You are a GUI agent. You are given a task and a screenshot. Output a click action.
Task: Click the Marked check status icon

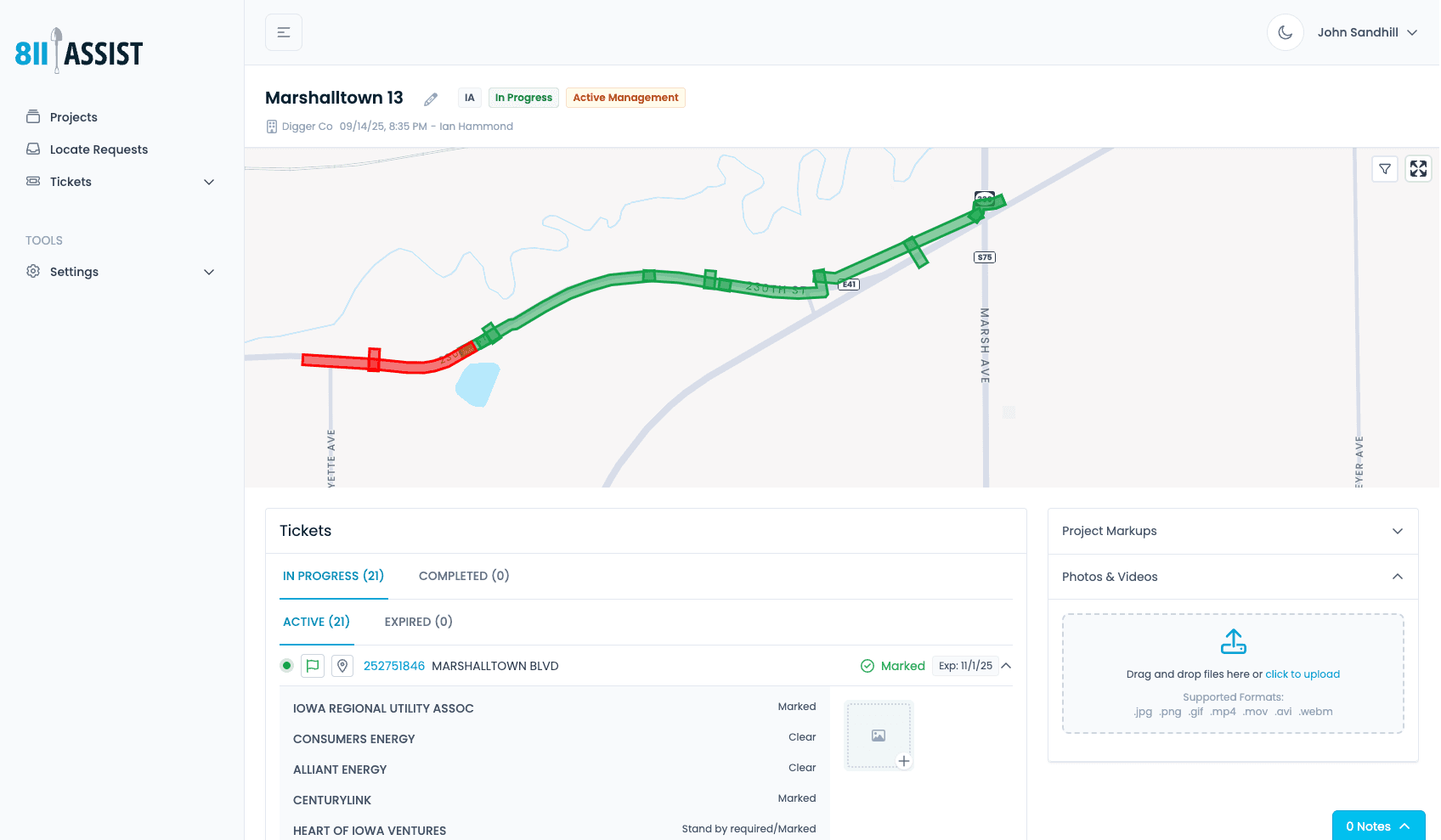coord(867,666)
